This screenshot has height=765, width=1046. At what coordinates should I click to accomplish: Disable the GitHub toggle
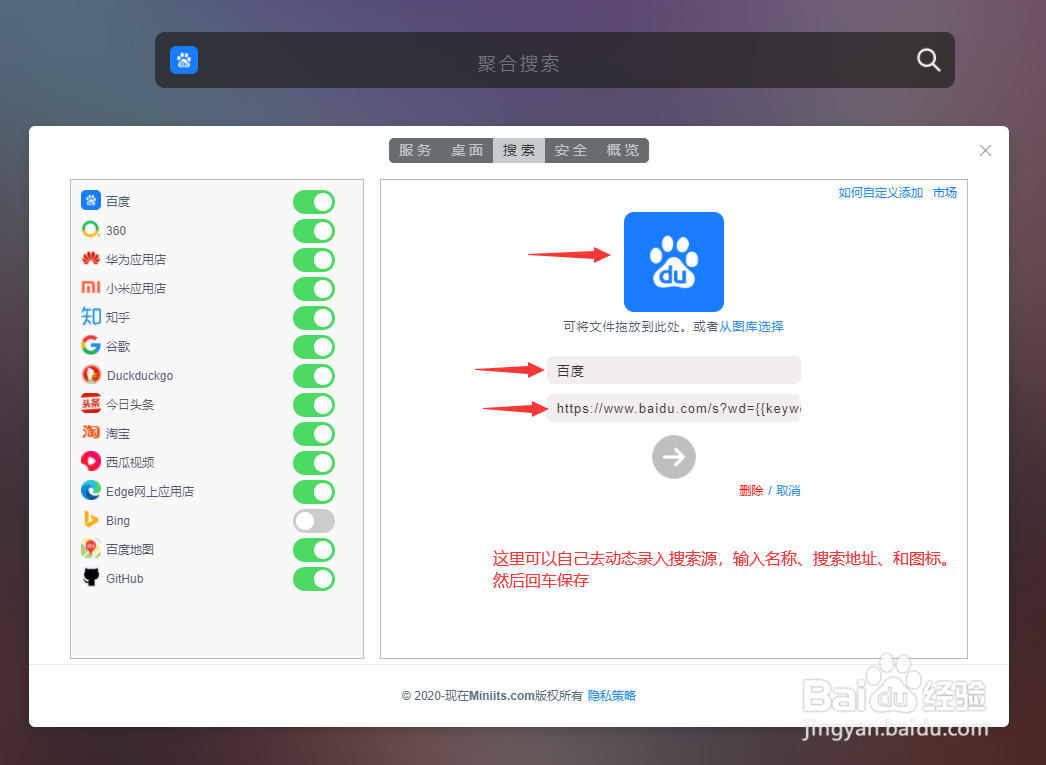pos(314,579)
